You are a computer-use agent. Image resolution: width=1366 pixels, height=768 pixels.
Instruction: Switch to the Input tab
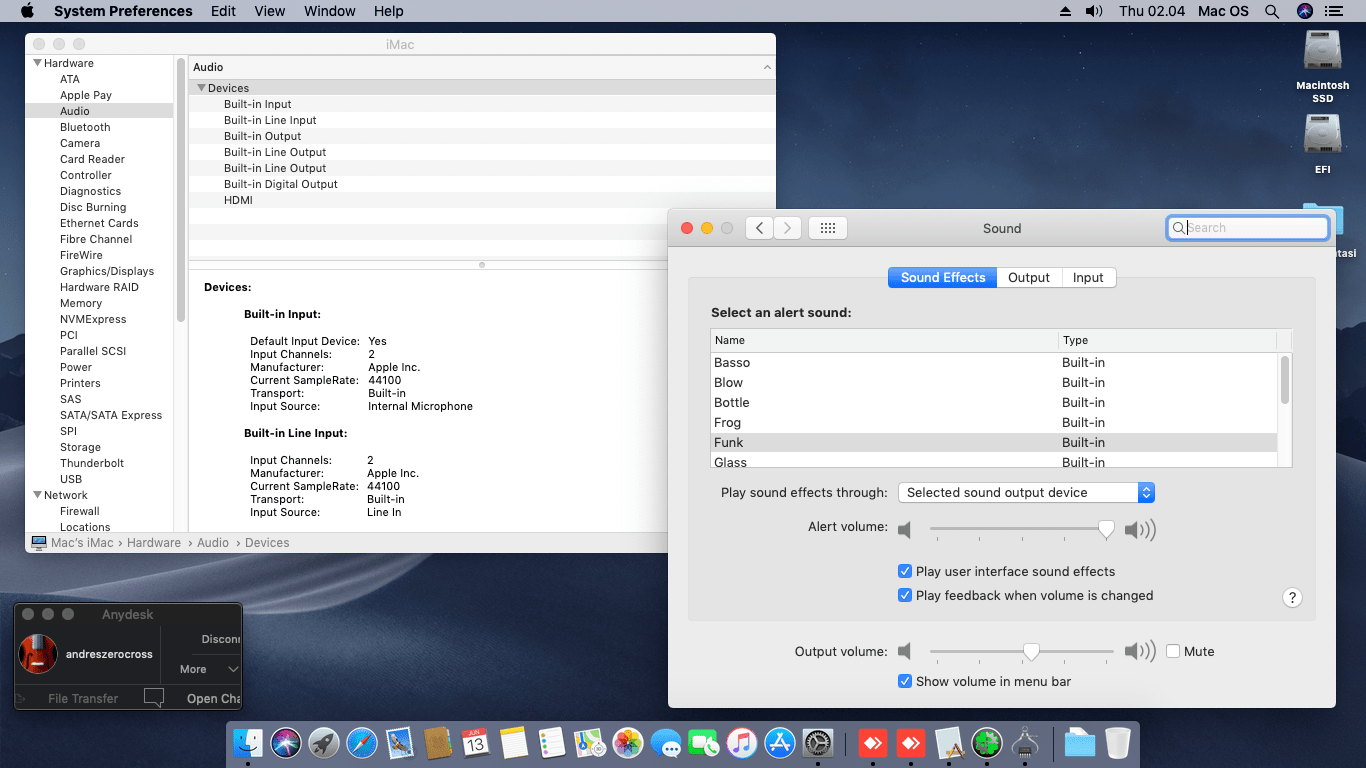coord(1088,277)
